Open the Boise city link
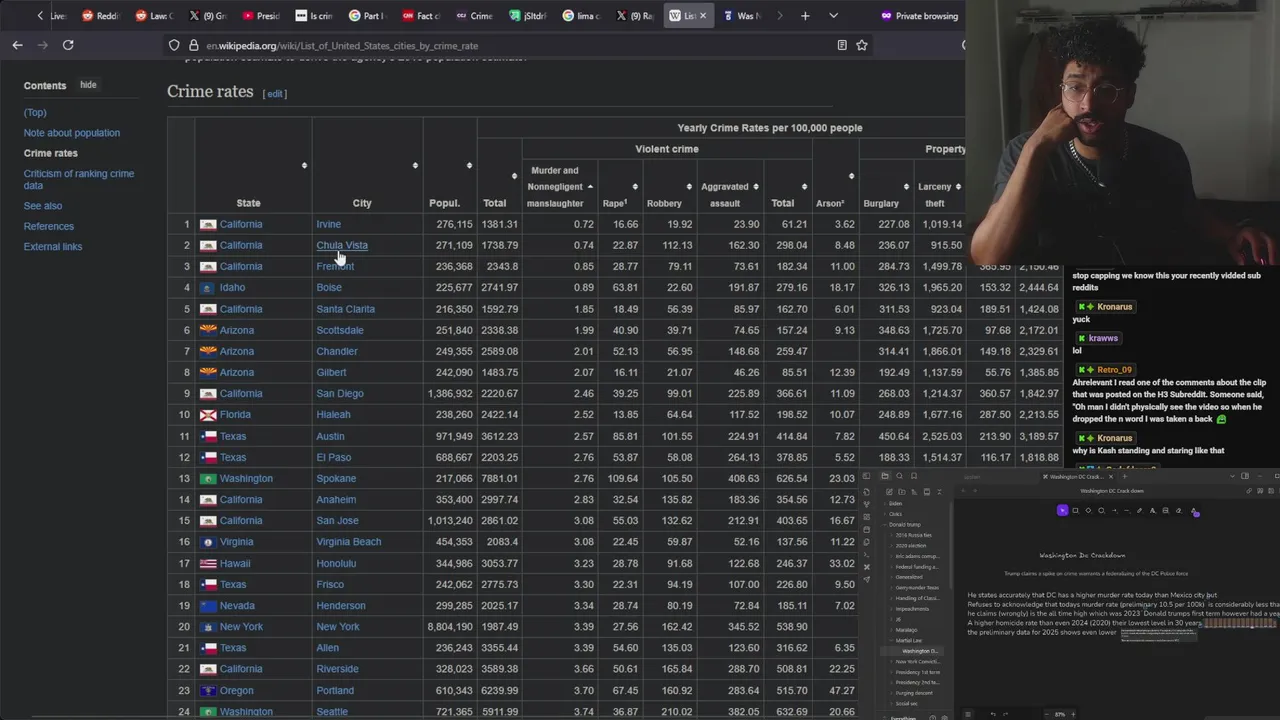1280x720 pixels. point(329,288)
